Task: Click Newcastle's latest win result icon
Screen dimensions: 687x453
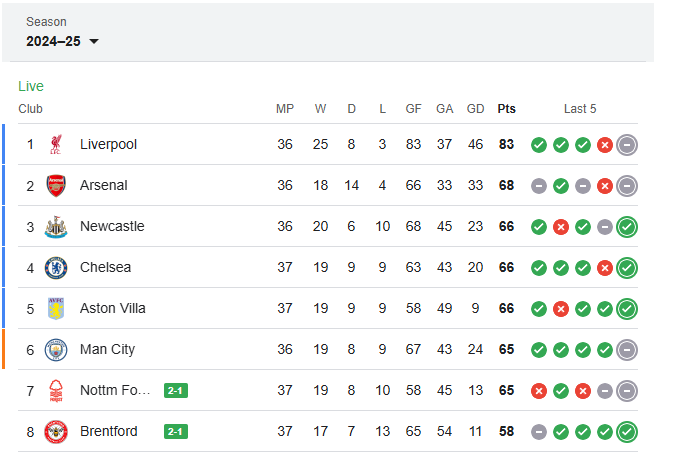Action: pos(627,227)
